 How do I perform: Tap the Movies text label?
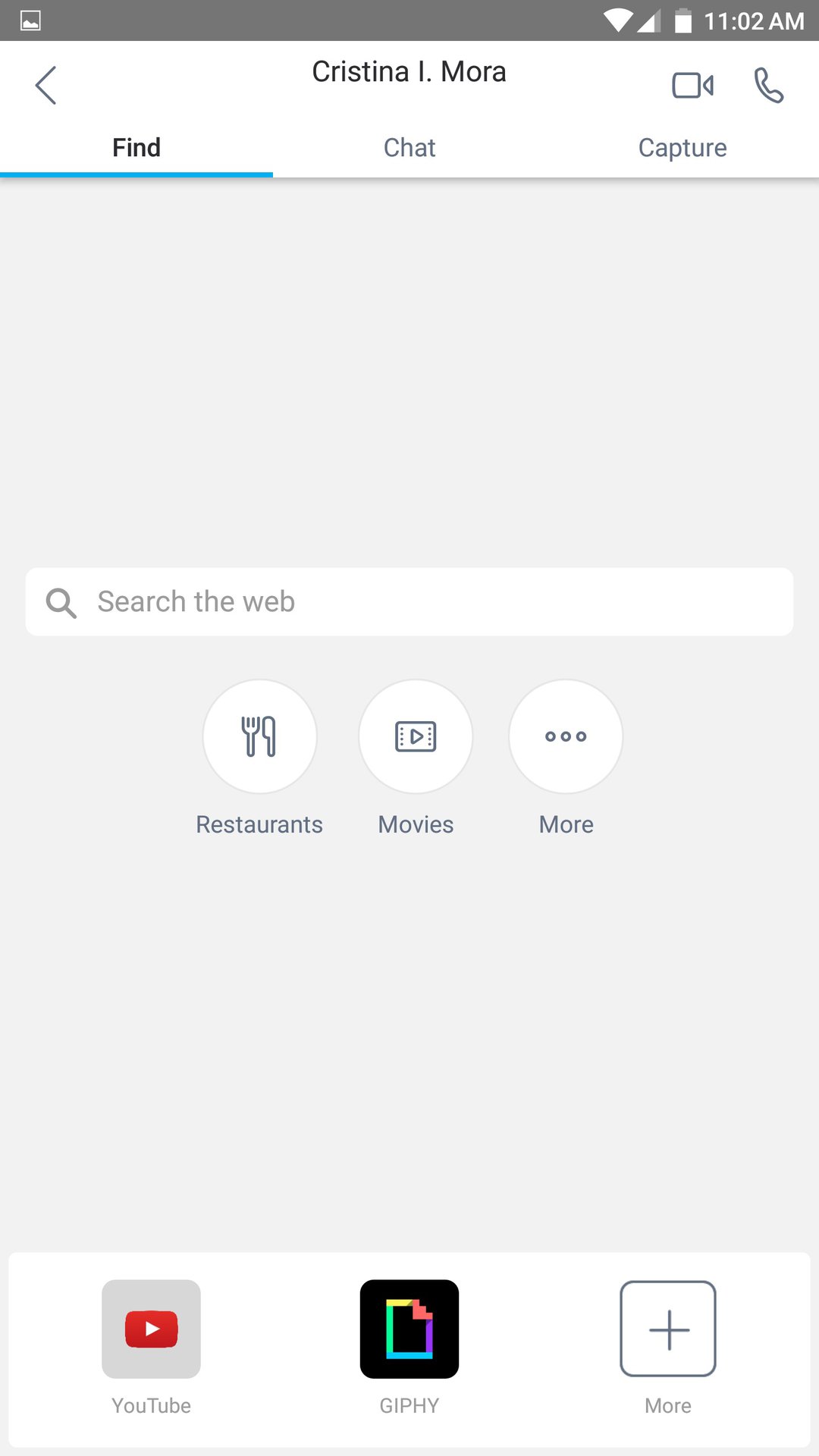pyautogui.click(x=416, y=824)
